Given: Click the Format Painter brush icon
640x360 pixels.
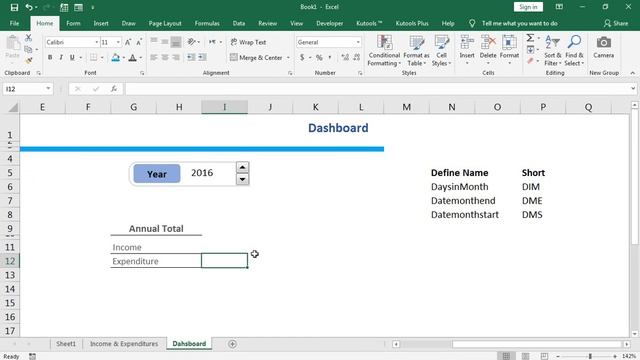Looking at the screenshot, I should 28,60.
